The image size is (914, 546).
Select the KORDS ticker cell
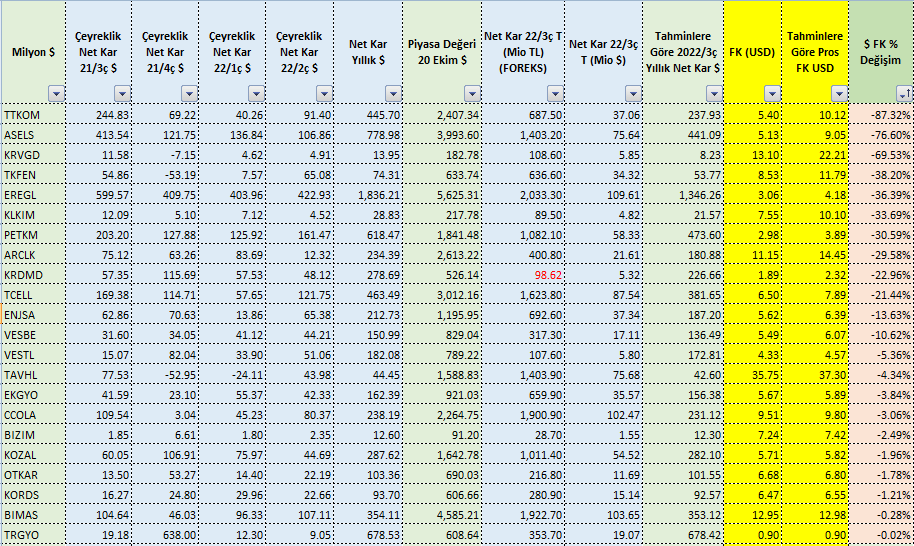[33, 495]
